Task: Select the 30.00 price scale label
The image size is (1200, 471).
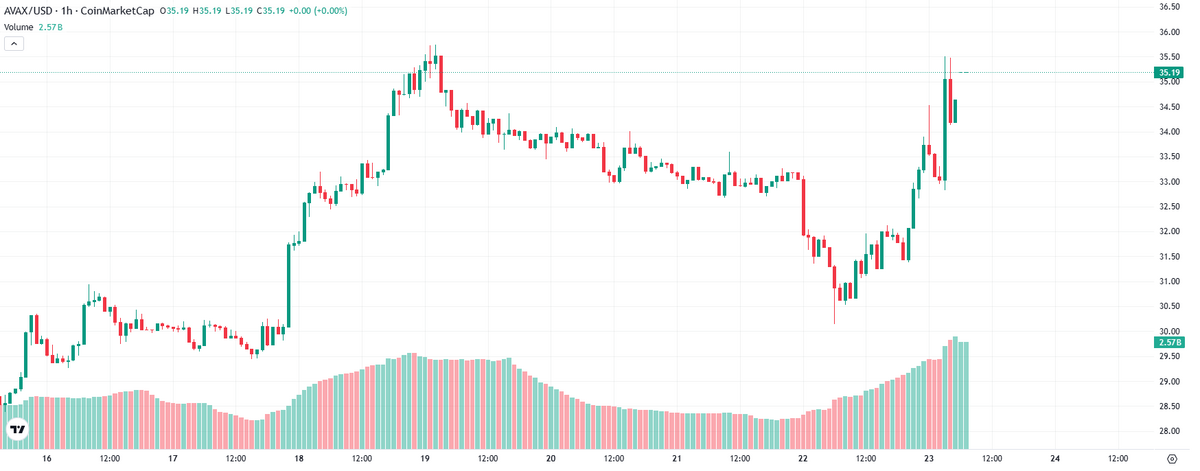Action: coord(1171,331)
